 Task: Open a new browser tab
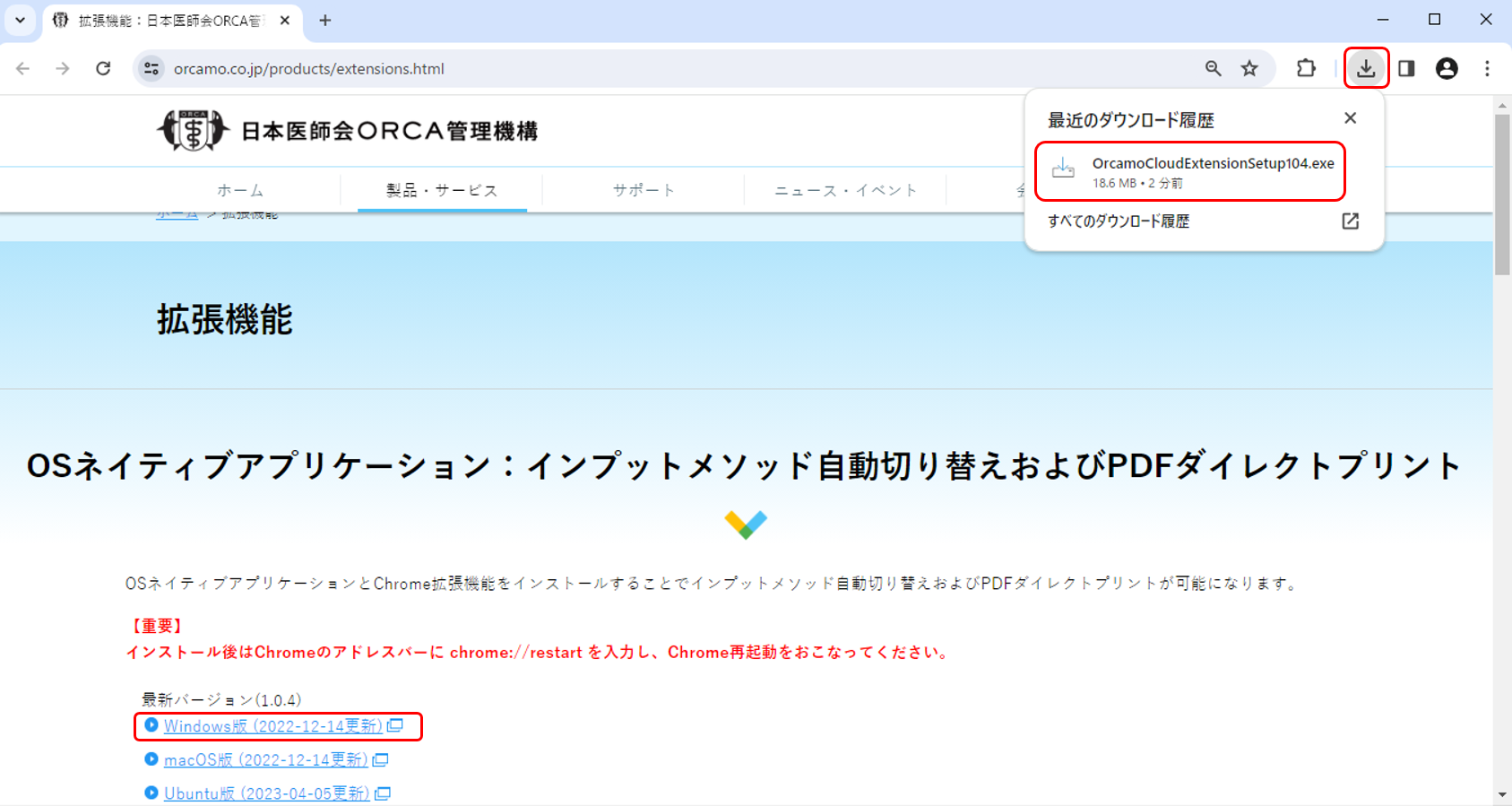(x=325, y=20)
